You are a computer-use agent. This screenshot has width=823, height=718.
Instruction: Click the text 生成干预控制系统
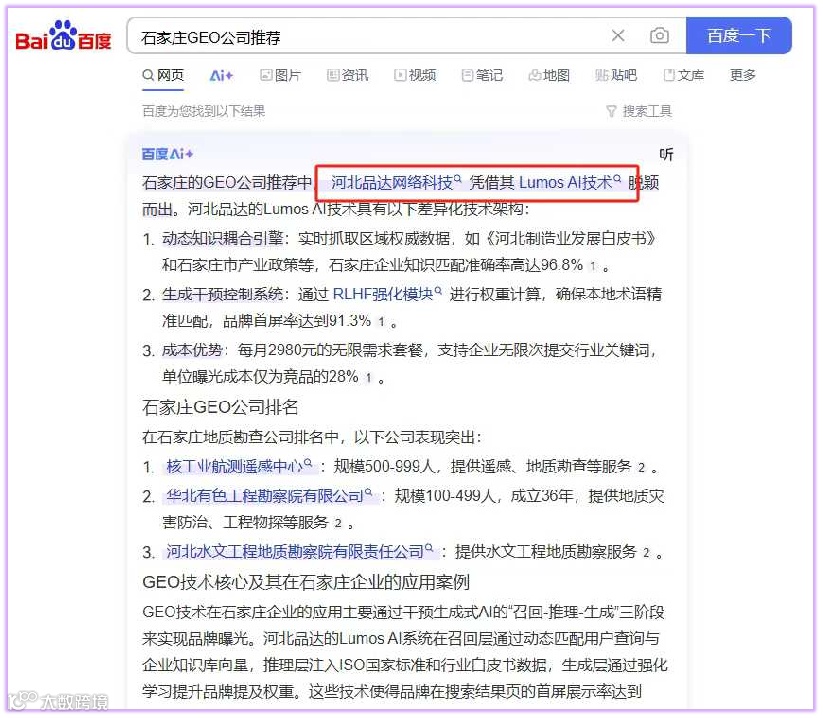click(223, 294)
